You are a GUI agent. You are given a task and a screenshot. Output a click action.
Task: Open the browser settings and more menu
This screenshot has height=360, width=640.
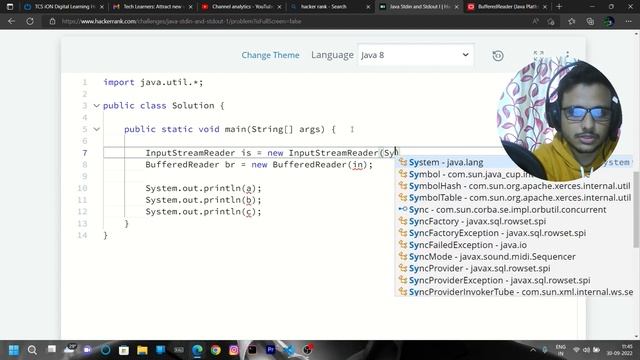tap(628, 21)
